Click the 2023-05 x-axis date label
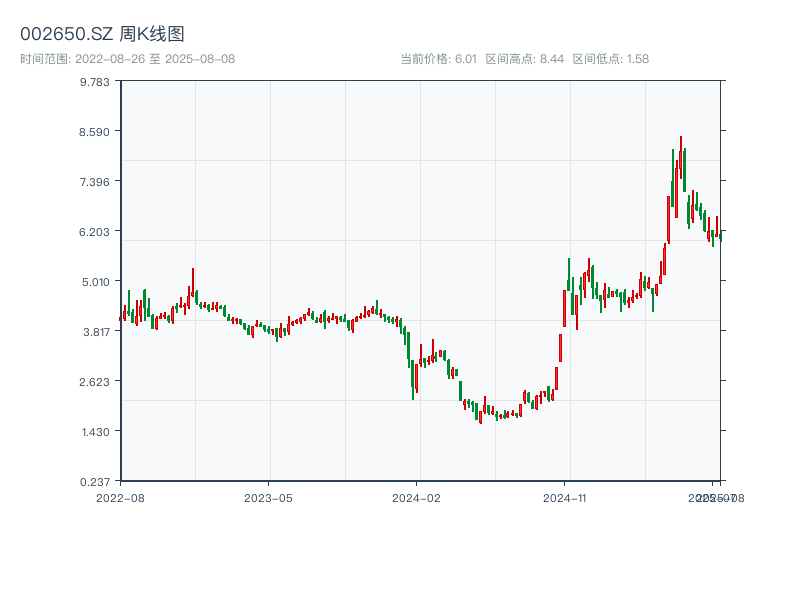This screenshot has height=600, width=800. tap(268, 497)
